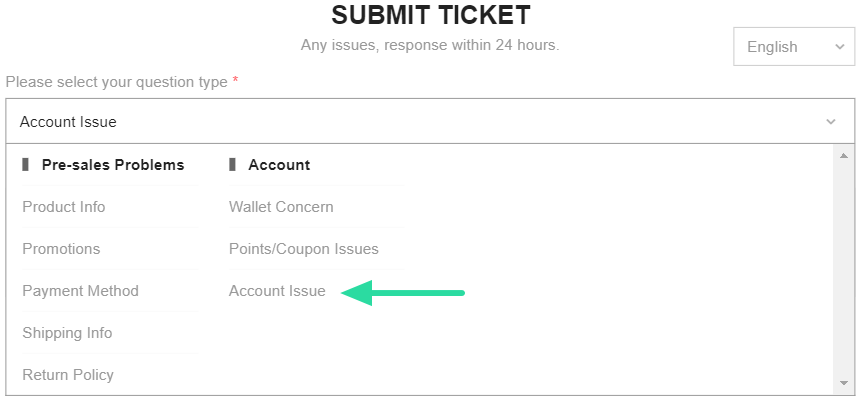Click the scrollbar down arrow
The height and width of the screenshot is (403, 861).
pos(844,383)
